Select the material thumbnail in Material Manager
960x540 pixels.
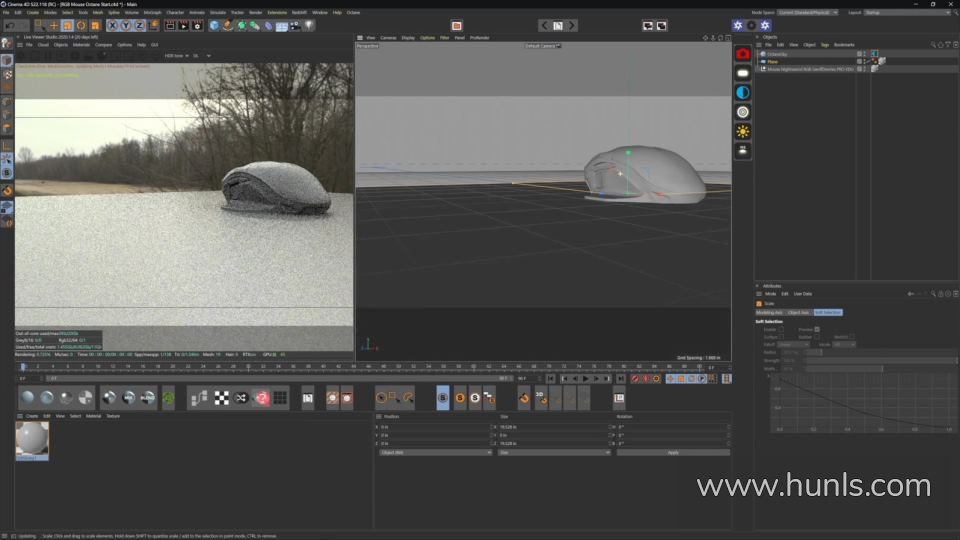[32, 439]
